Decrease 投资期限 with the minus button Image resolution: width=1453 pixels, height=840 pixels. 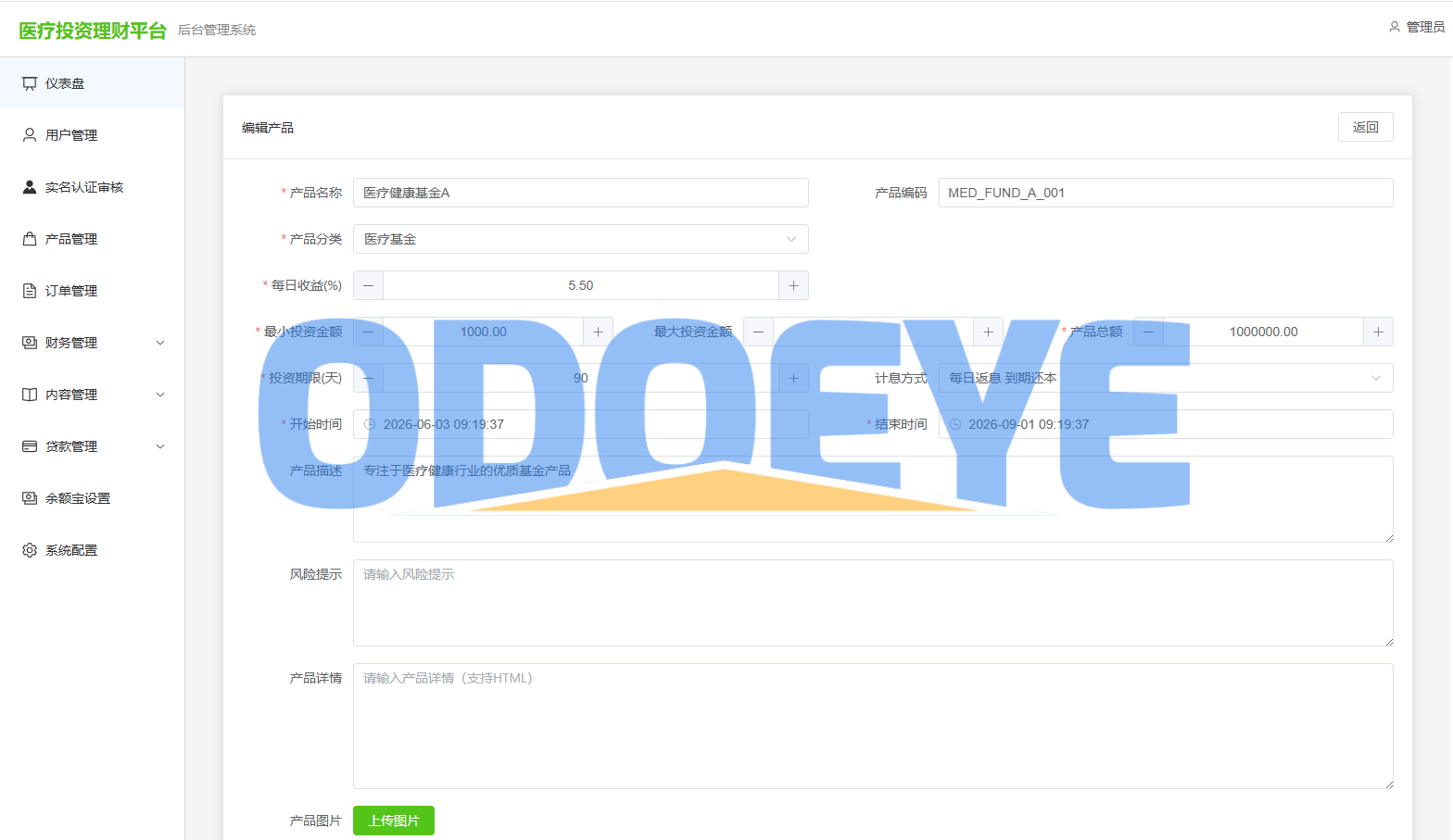[x=369, y=378]
